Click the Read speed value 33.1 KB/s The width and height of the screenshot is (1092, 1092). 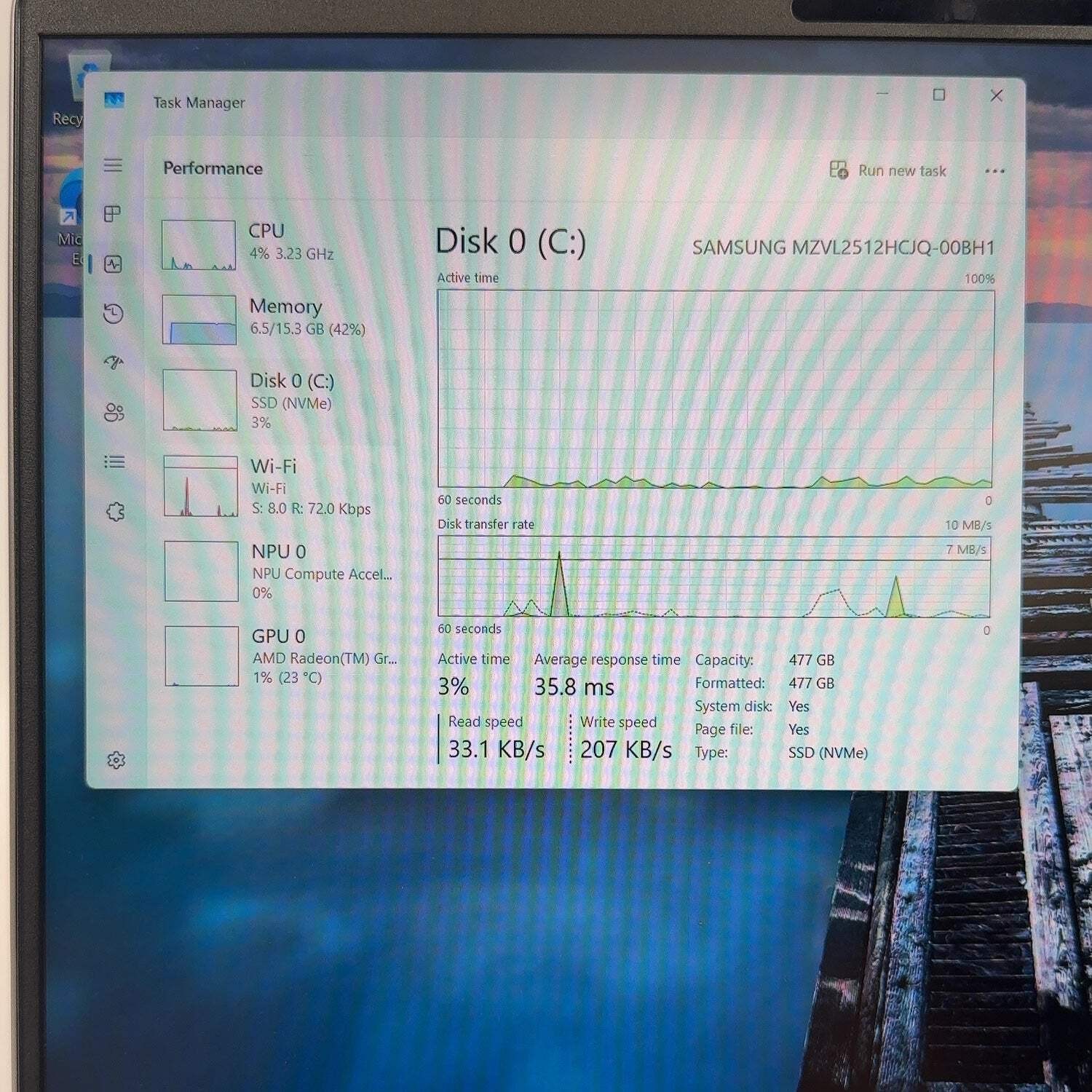[496, 749]
